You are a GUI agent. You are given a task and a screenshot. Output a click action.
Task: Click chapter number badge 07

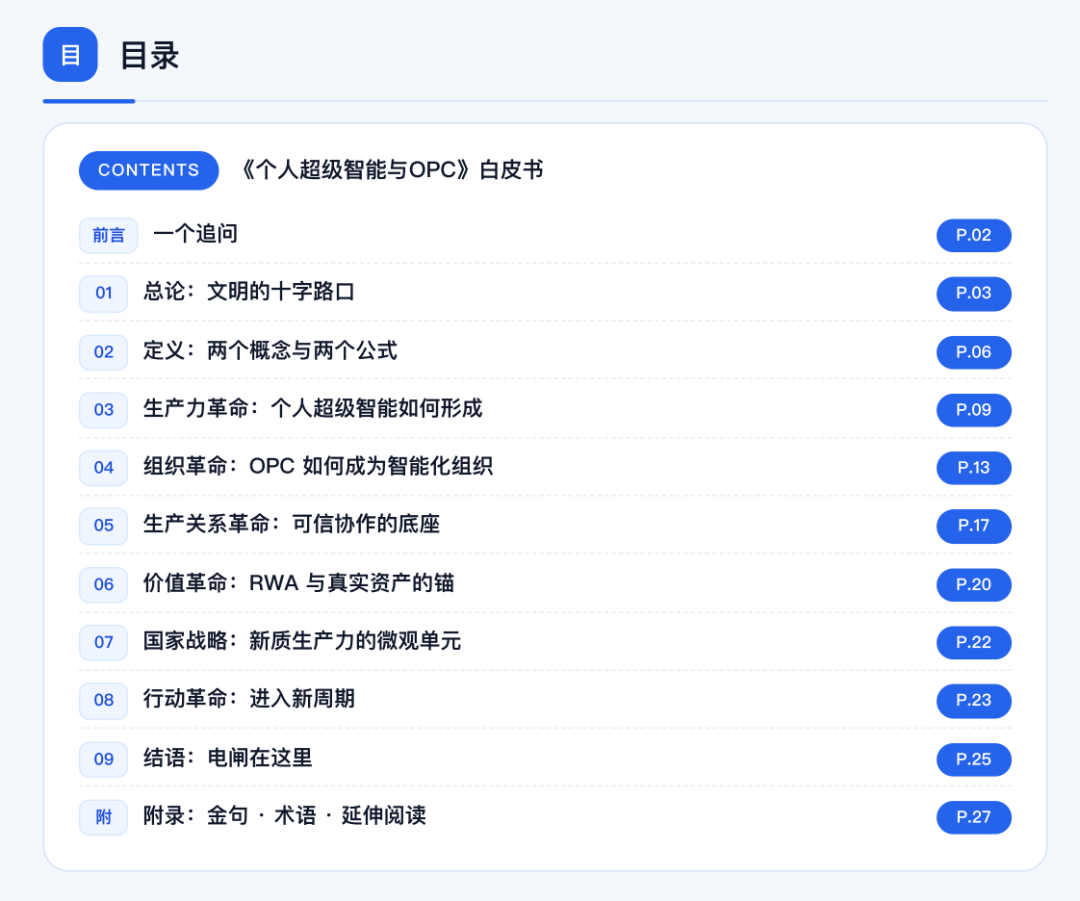pyautogui.click(x=103, y=643)
